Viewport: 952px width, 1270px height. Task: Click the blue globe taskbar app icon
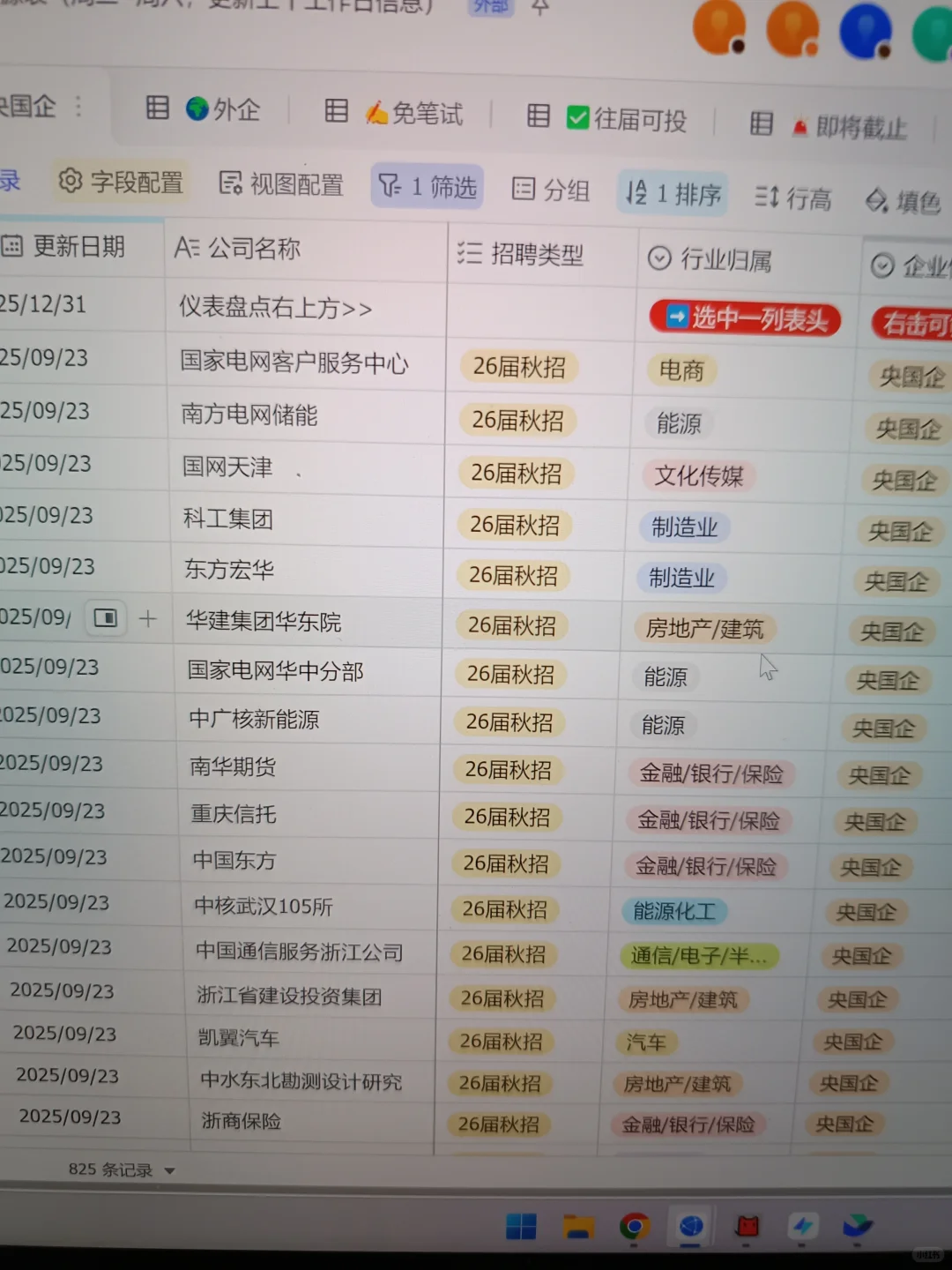[691, 1226]
